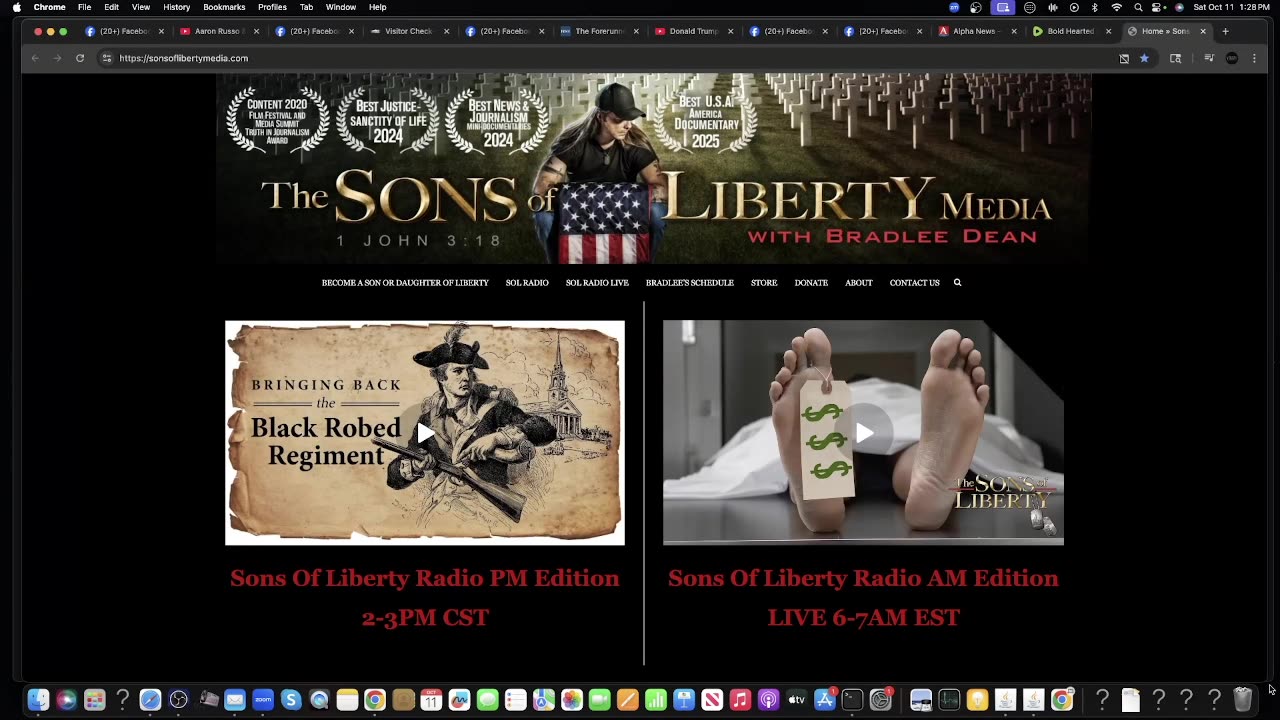Switch to The Forerunner tab

pyautogui.click(x=600, y=31)
